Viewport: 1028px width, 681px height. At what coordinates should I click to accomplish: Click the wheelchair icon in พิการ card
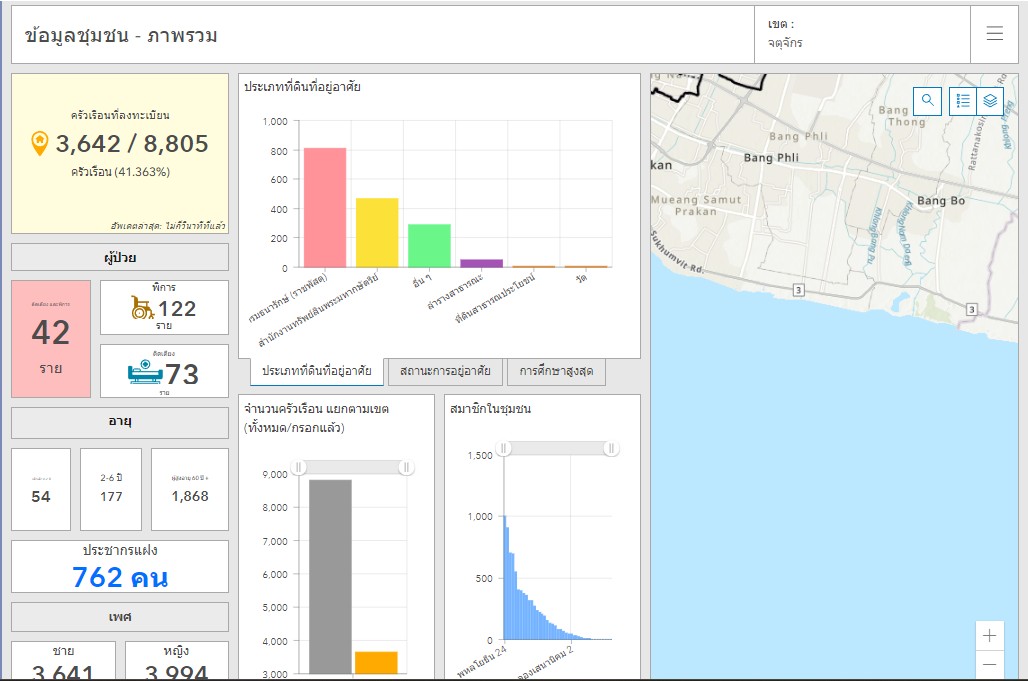point(143,308)
